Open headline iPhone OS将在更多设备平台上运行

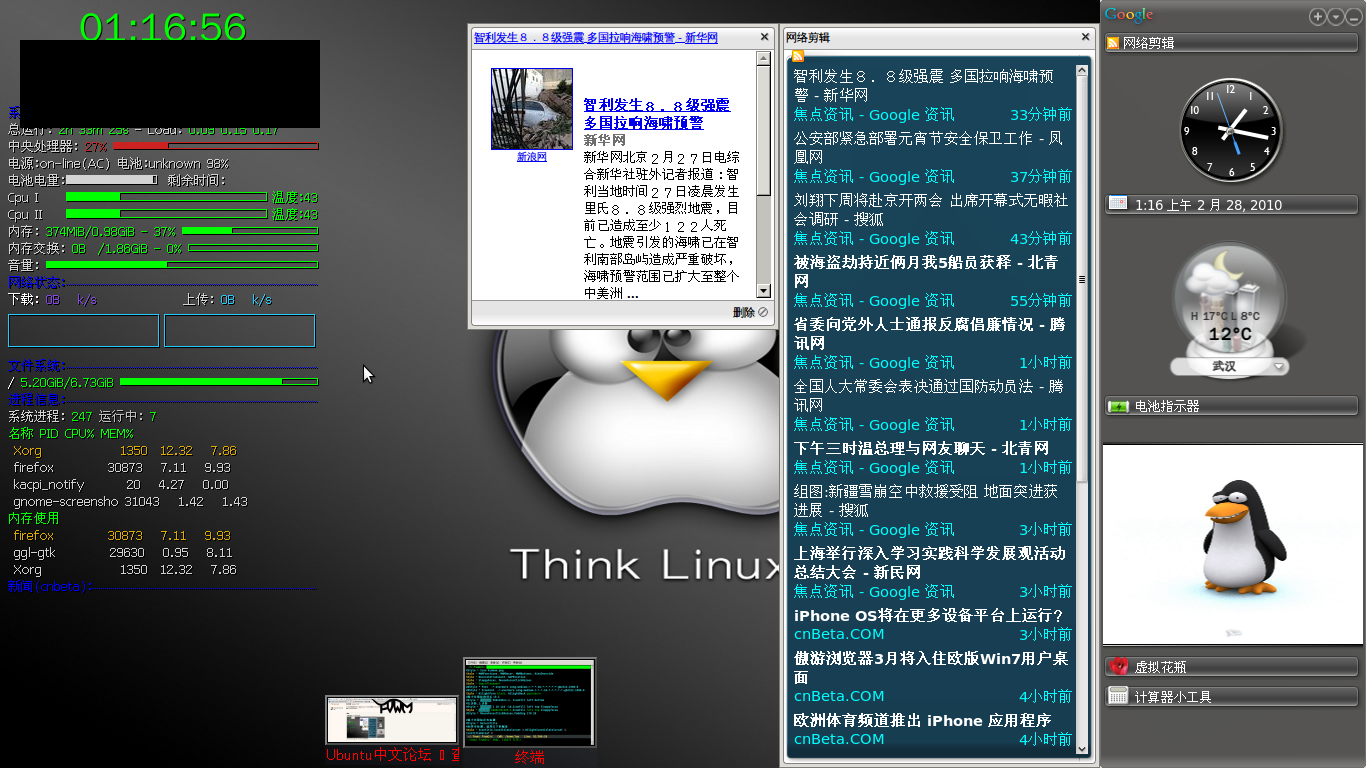tap(929, 615)
